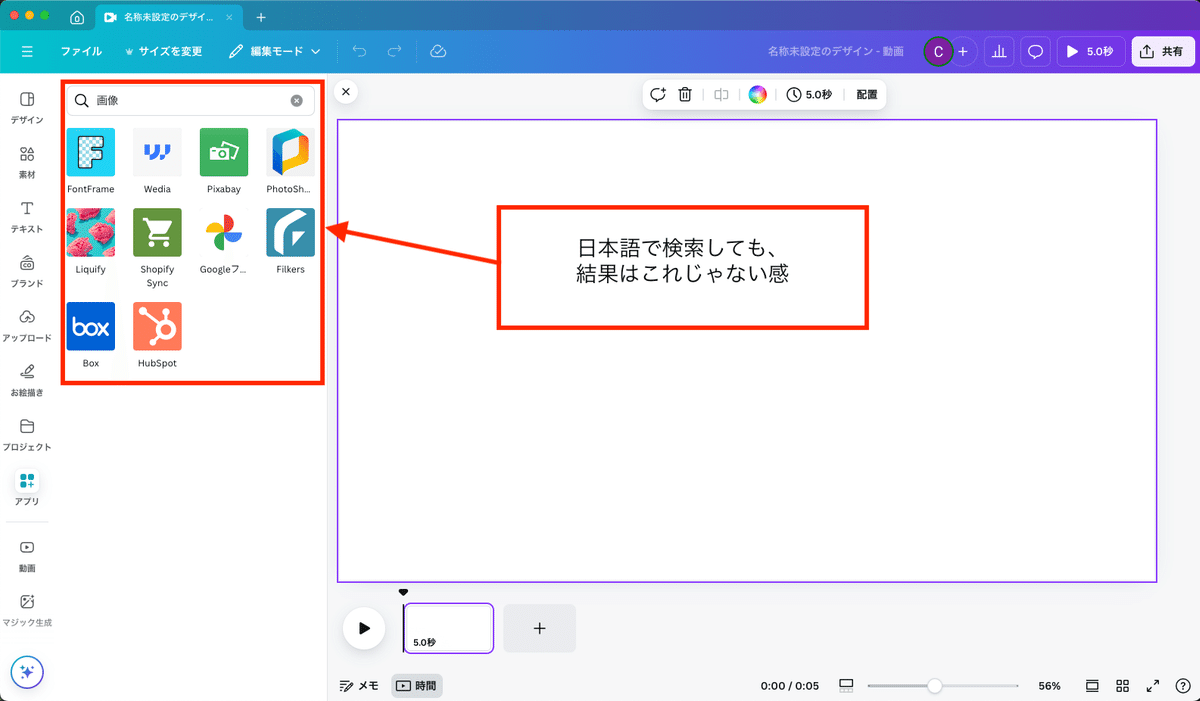1200x701 pixels.
Task: Enter fullscreen with expand arrows icon
Action: click(1153, 686)
